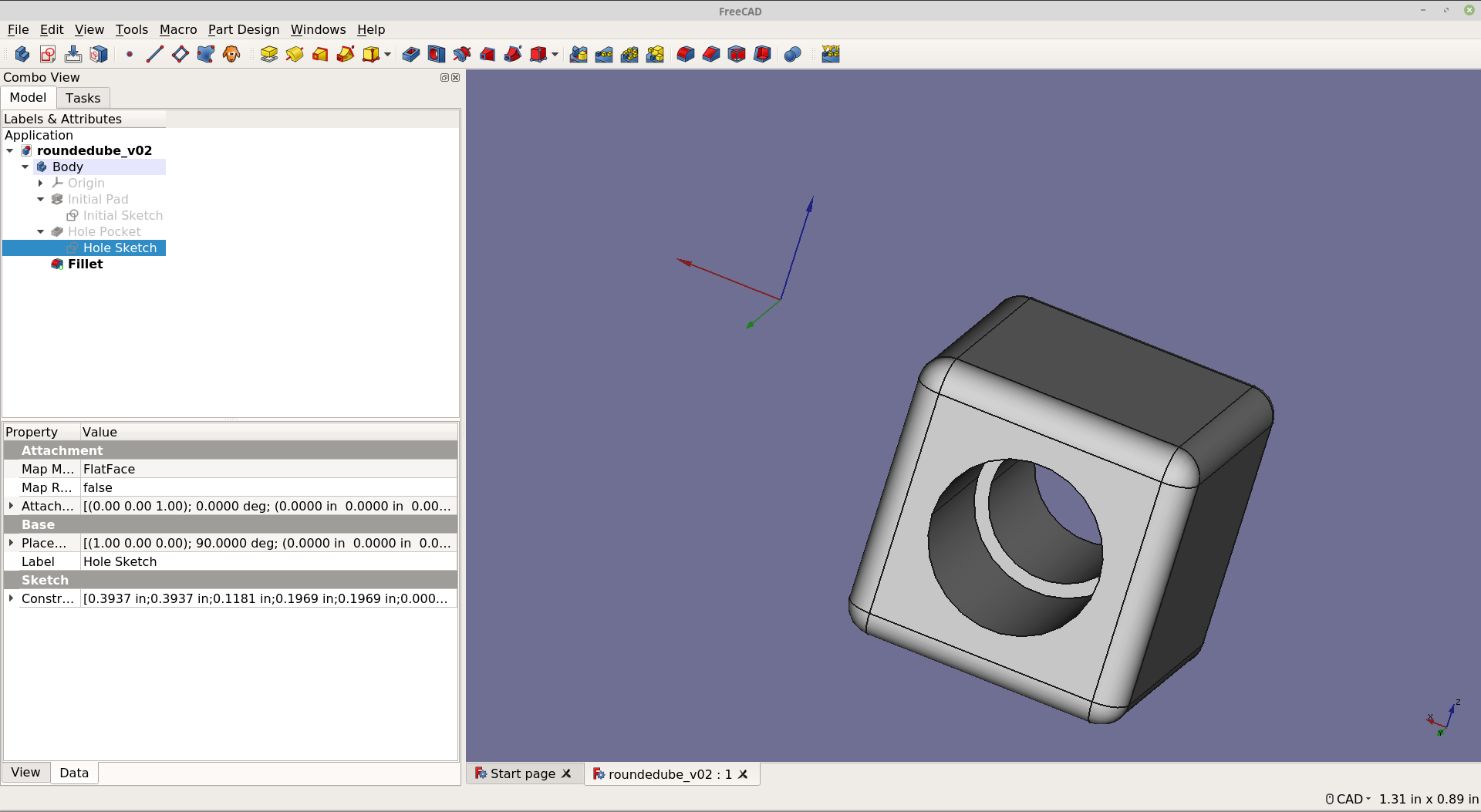The width and height of the screenshot is (1481, 812).
Task: Open the Part Design menu
Action: [x=244, y=29]
